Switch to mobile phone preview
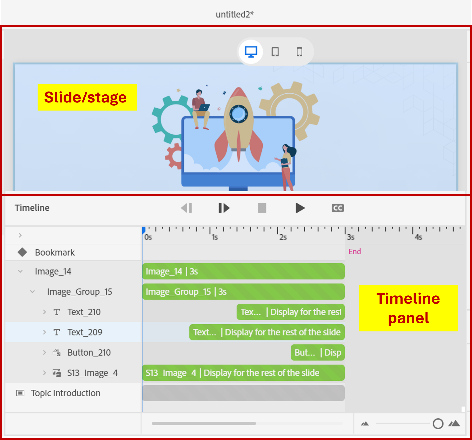 [299, 52]
